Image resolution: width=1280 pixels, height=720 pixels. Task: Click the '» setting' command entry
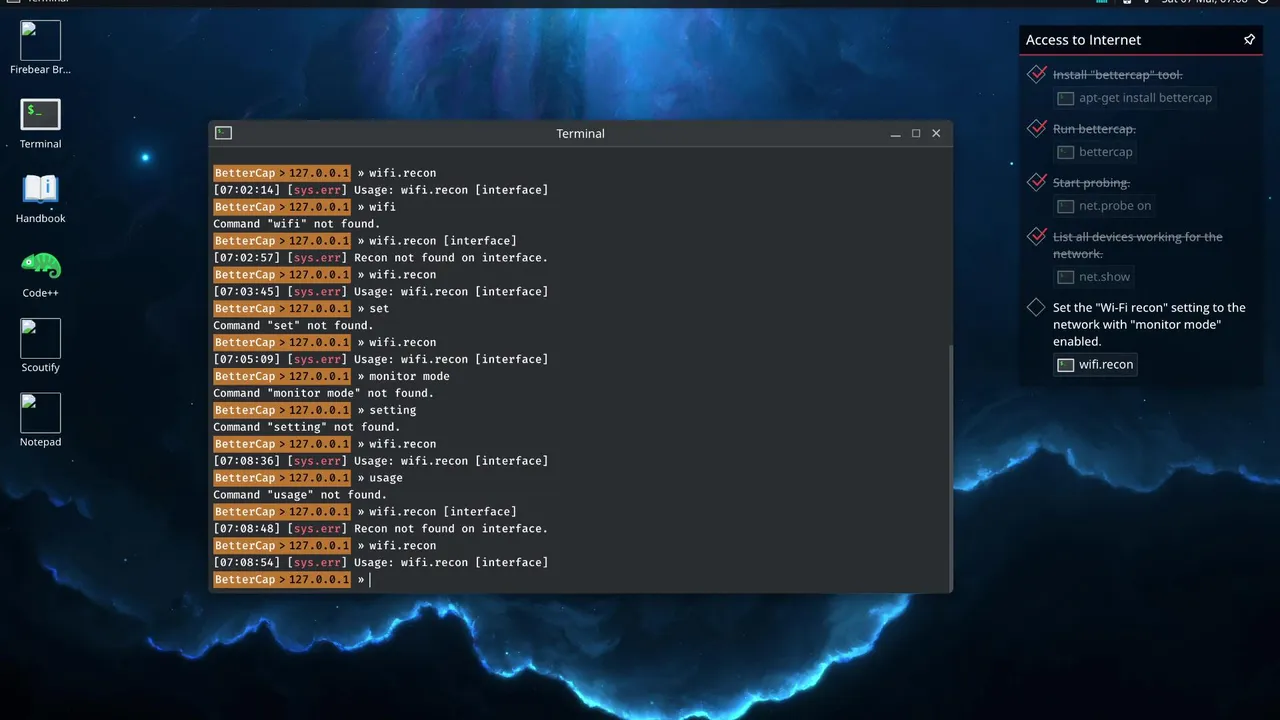[386, 410]
